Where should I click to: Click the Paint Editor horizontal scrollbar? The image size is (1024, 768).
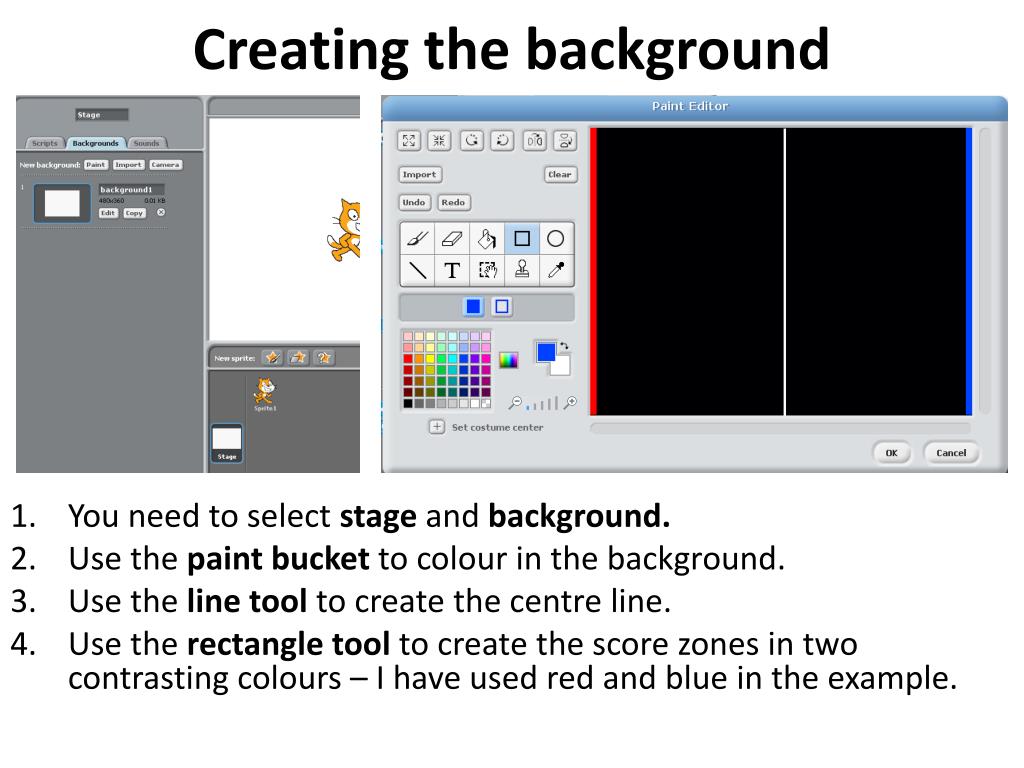click(x=780, y=428)
